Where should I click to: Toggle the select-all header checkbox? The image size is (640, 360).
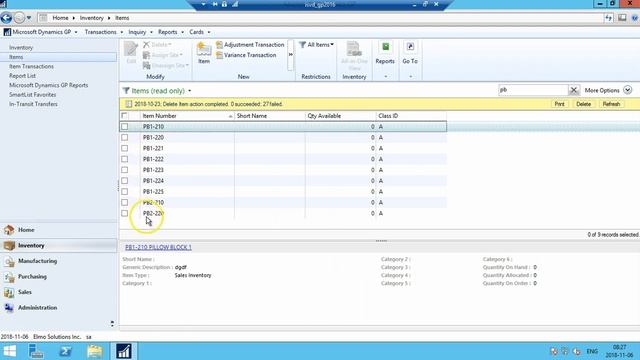[124, 116]
